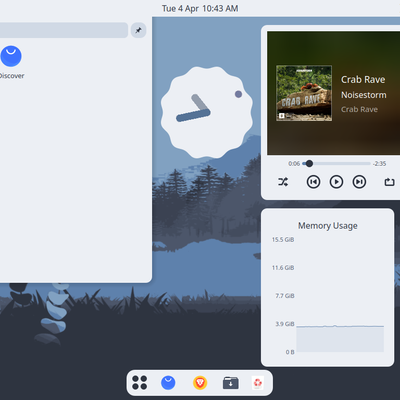Open the Discover app in the launcher
Viewport: 400px width, 400px height.
point(11,62)
